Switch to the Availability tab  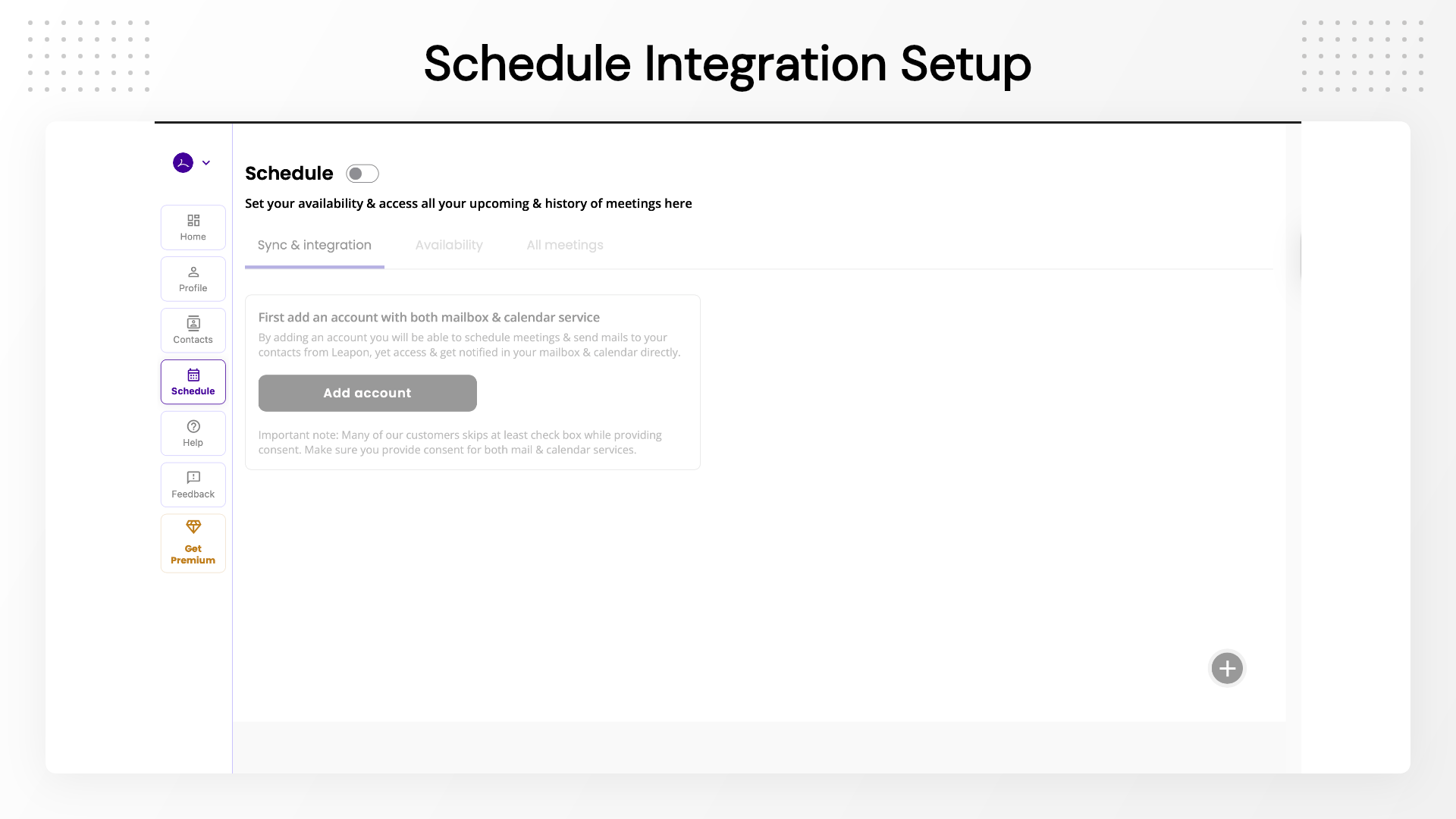(449, 245)
